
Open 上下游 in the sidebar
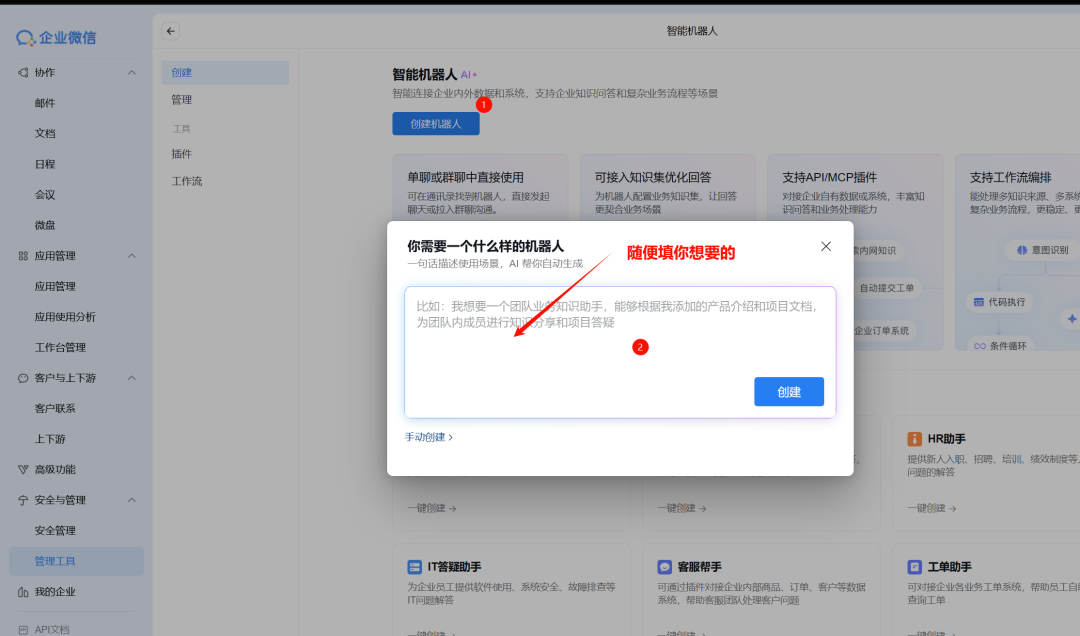[x=50, y=439]
